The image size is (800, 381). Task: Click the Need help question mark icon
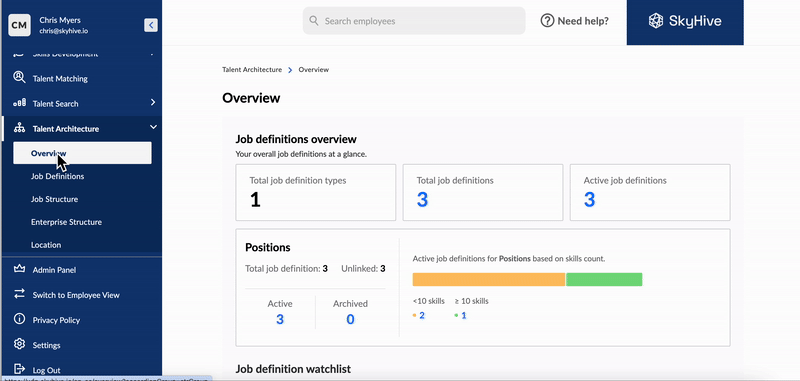(547, 21)
